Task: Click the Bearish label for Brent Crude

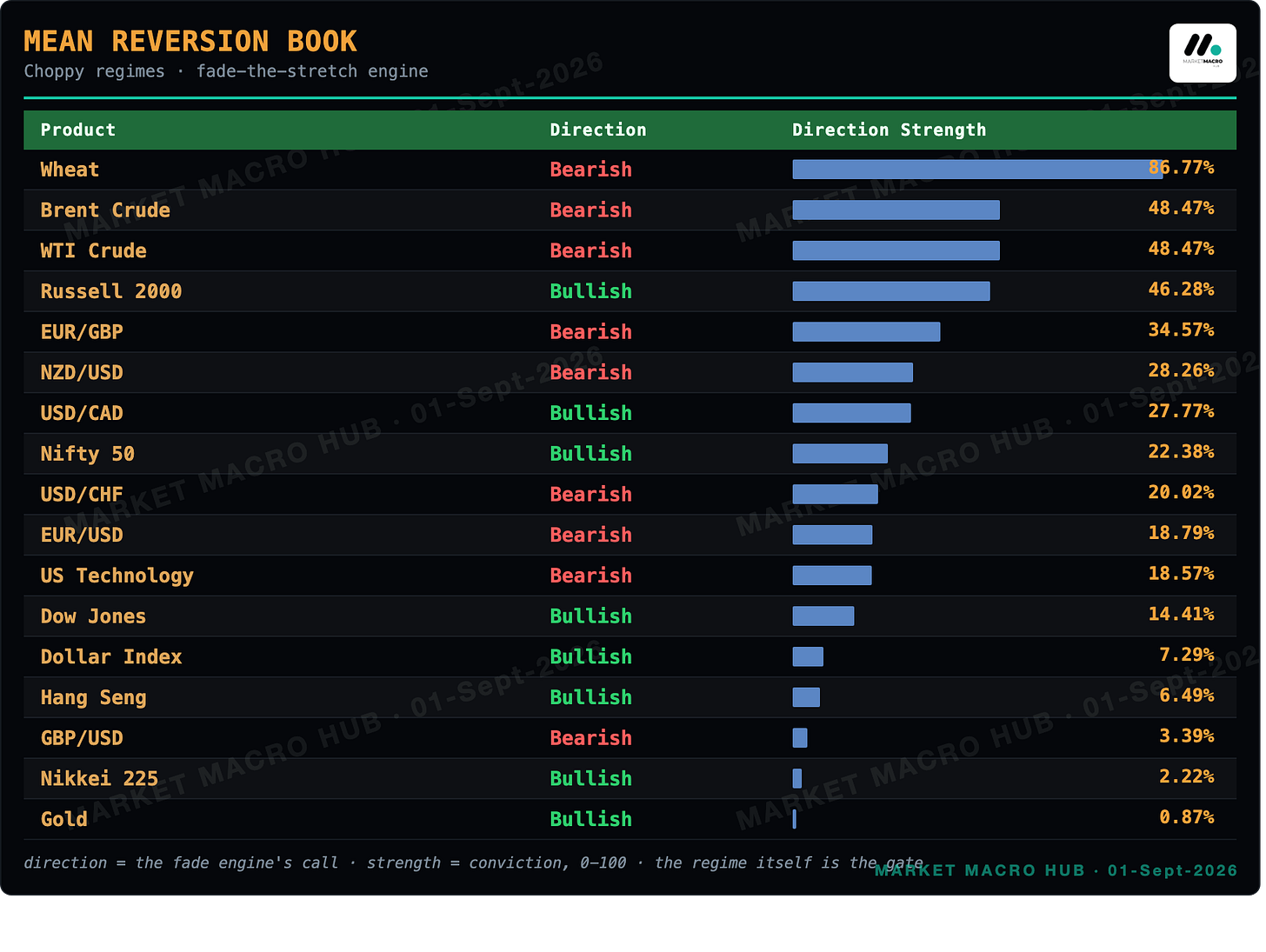Action: tap(591, 210)
